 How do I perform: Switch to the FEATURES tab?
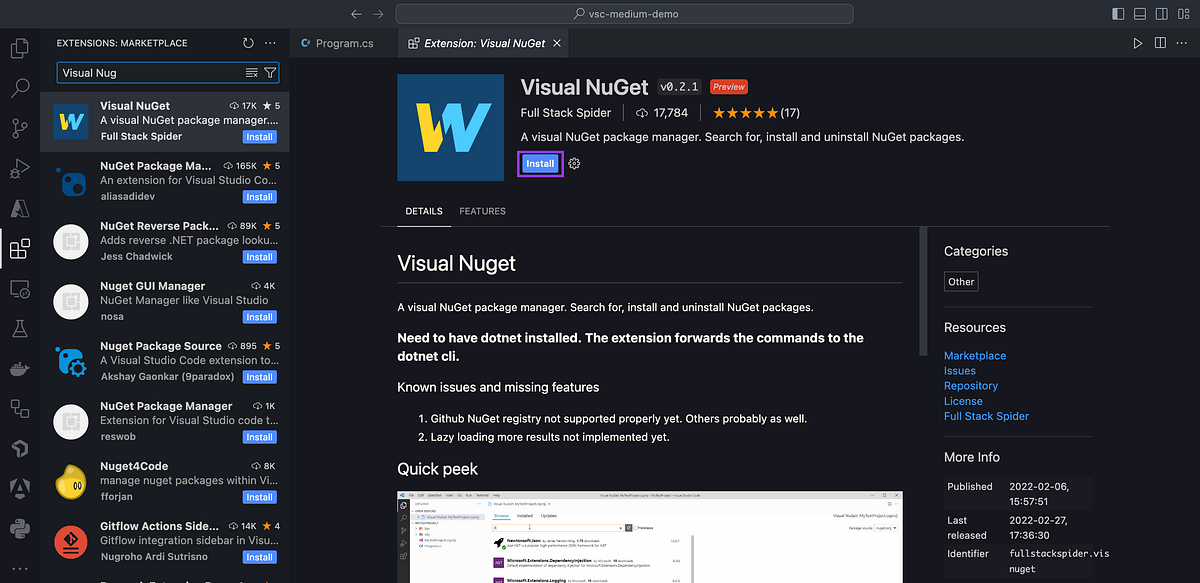tap(482, 211)
